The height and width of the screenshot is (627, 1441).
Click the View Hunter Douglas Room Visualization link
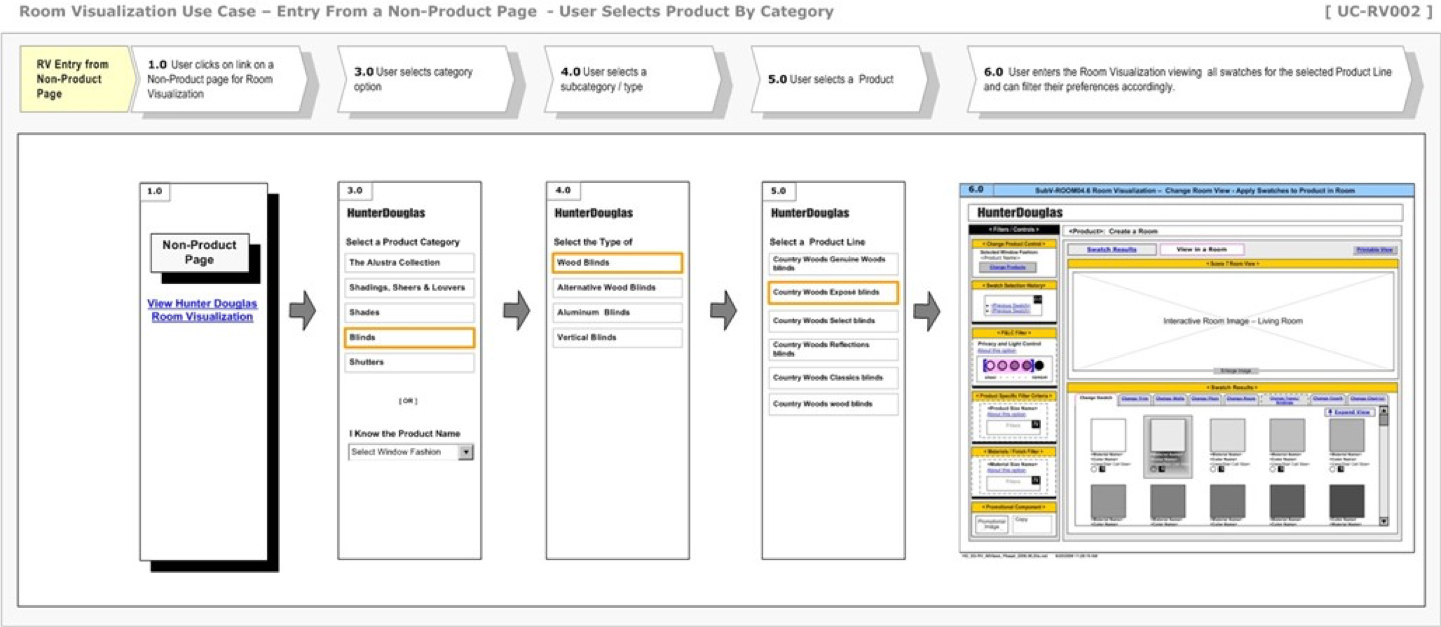click(202, 310)
